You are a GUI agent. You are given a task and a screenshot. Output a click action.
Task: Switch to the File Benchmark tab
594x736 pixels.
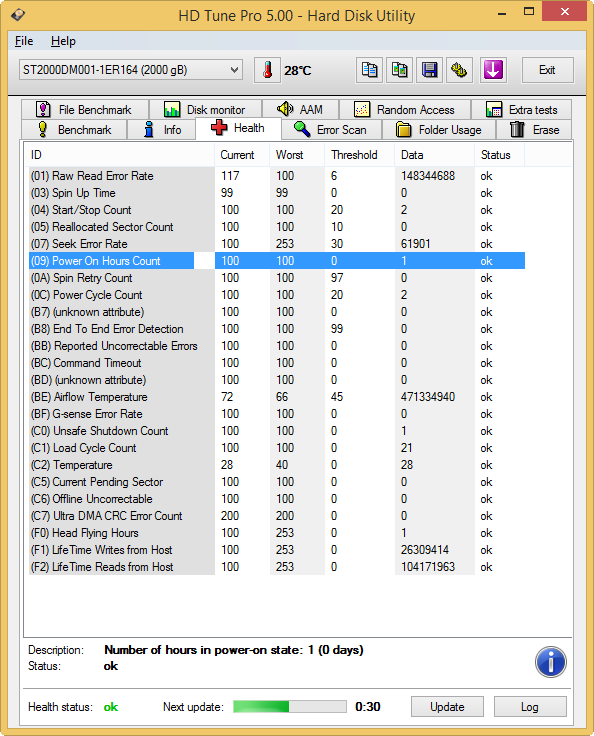[85, 110]
